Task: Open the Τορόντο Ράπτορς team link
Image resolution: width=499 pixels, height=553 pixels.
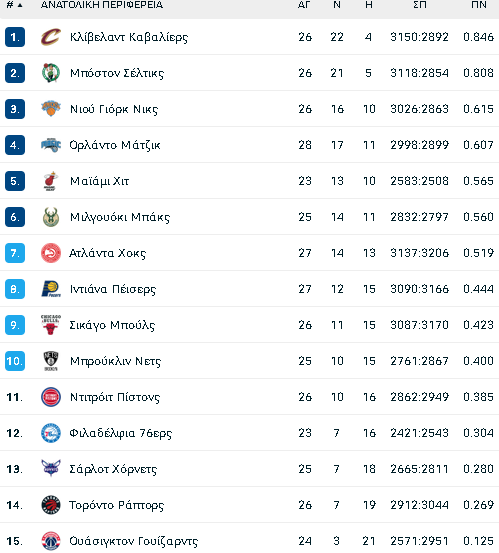Action: coord(116,505)
